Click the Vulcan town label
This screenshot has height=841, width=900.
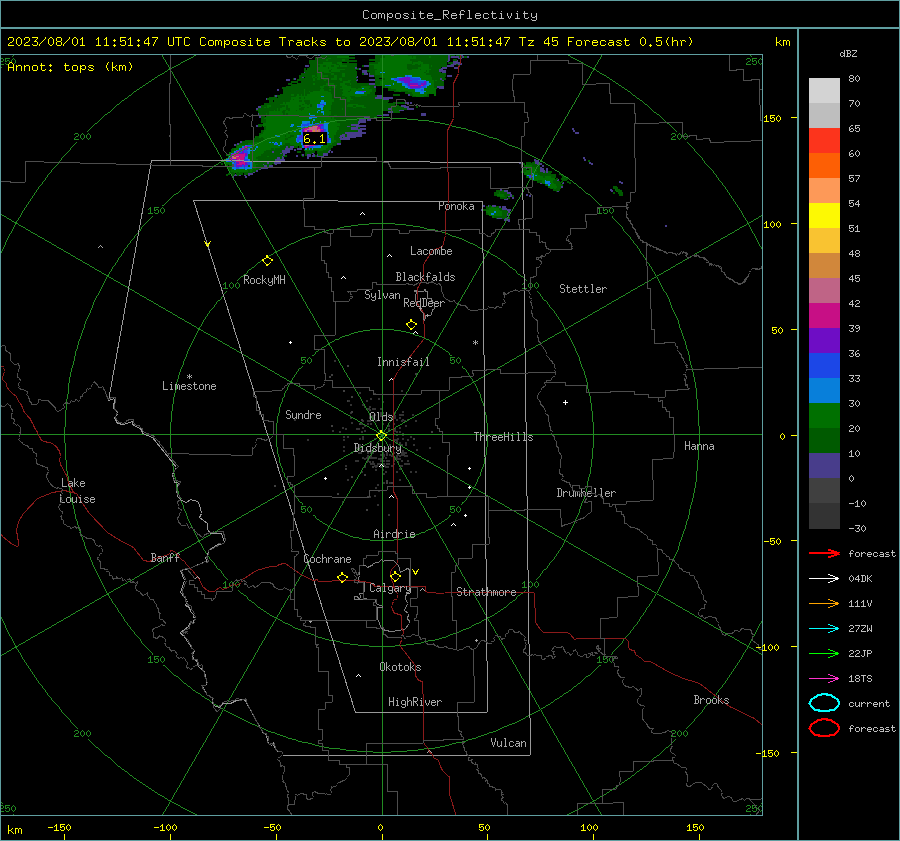[x=508, y=743]
